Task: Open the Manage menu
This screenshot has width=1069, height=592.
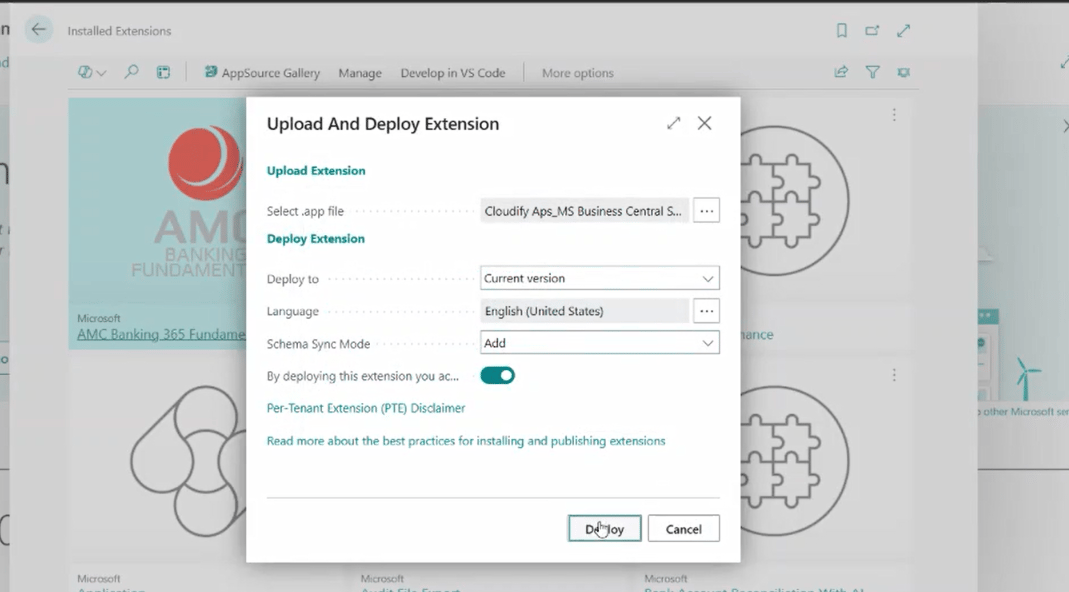Action: [x=360, y=73]
